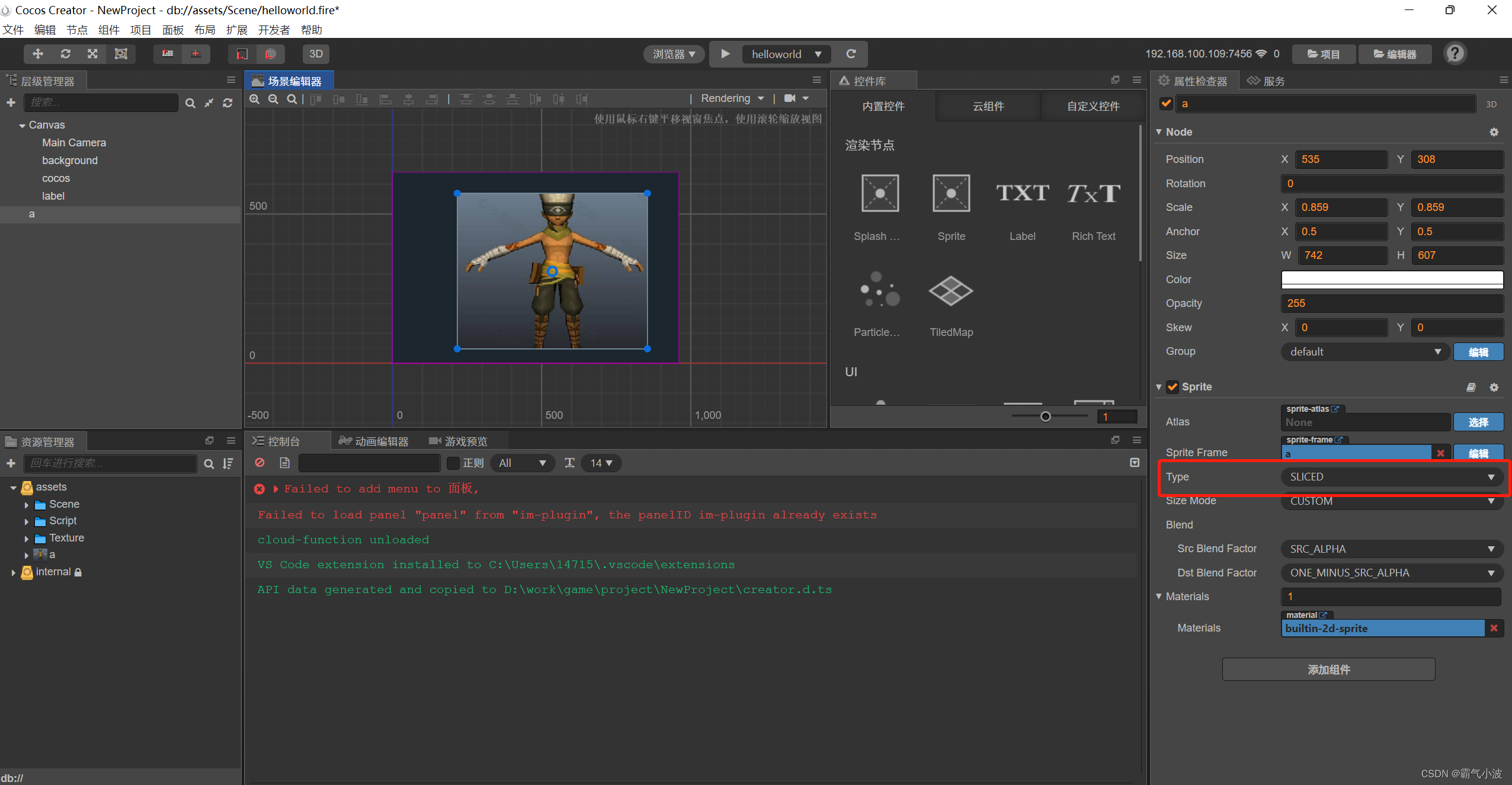Switch to 自定义控件 tab
Viewport: 1512px width, 785px height.
(1093, 106)
